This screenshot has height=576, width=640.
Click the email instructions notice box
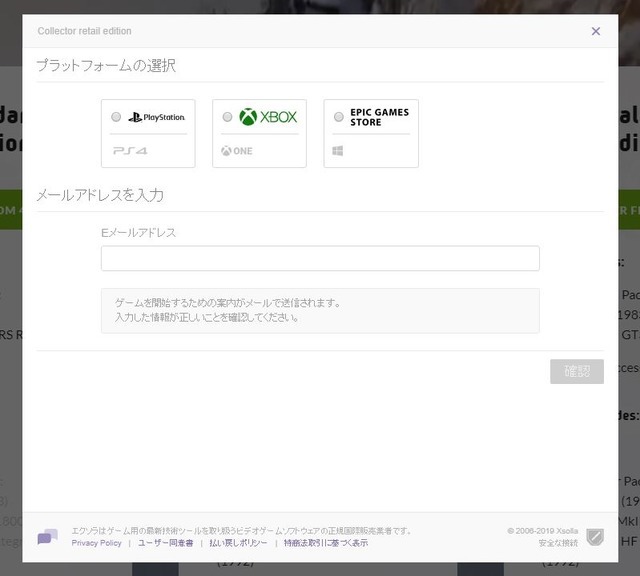pyautogui.click(x=320, y=311)
